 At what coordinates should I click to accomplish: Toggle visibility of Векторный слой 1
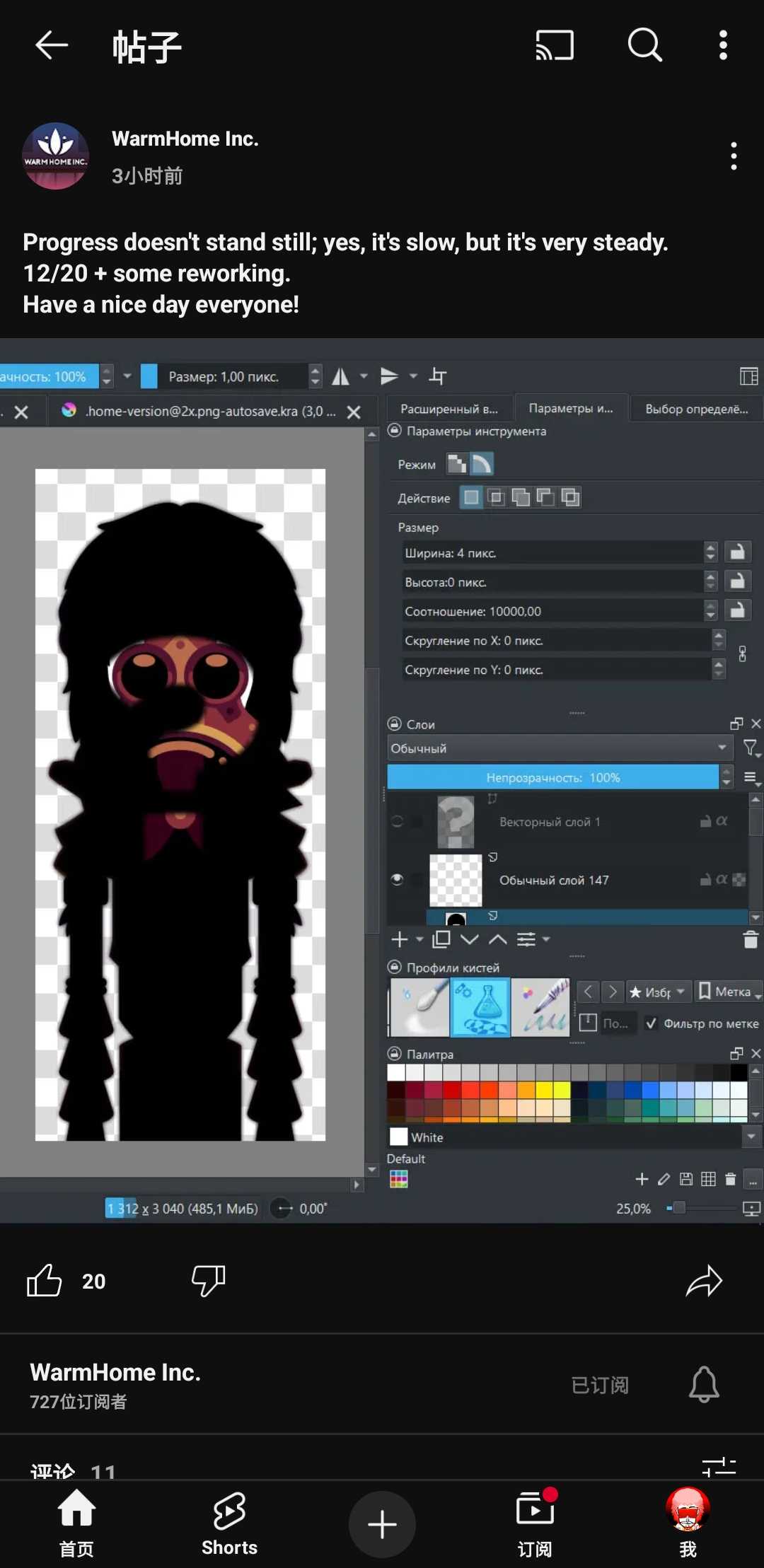click(398, 821)
